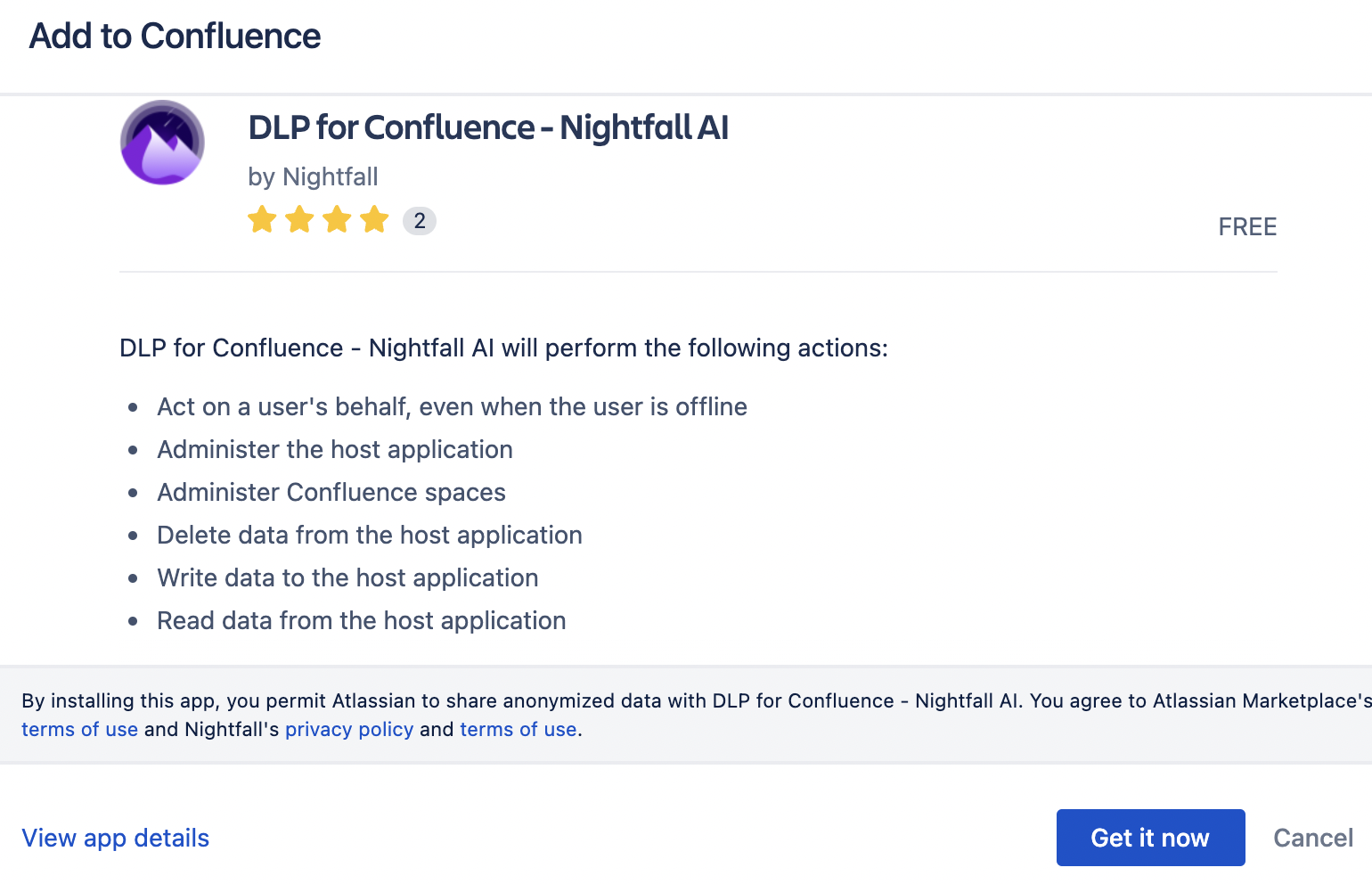Click the fourth yellow rating star

point(374,219)
